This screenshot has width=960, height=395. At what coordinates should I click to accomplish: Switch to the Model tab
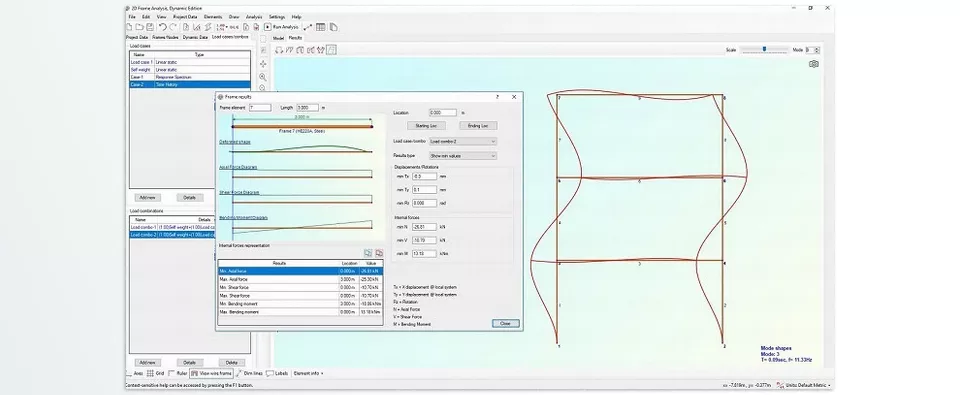coord(279,38)
